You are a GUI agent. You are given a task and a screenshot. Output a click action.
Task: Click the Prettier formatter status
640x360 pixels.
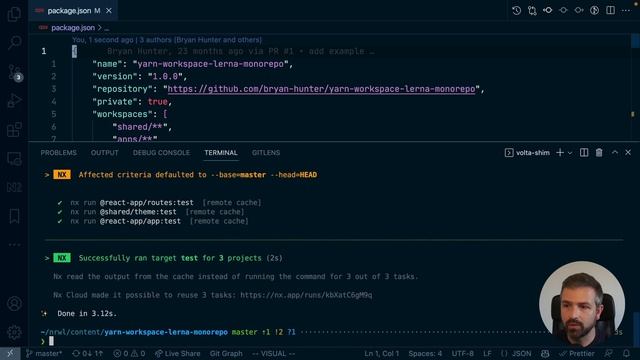577,353
